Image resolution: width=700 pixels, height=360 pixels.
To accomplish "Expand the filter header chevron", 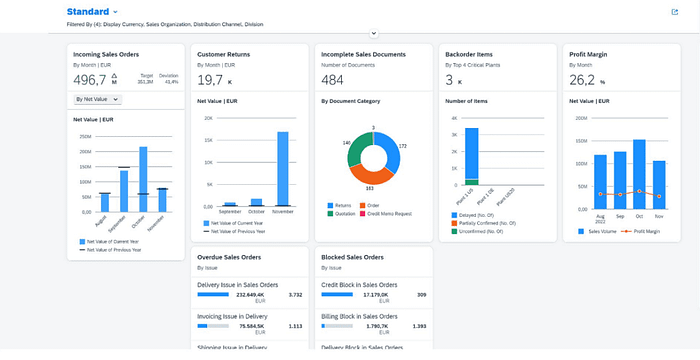I will click(374, 33).
